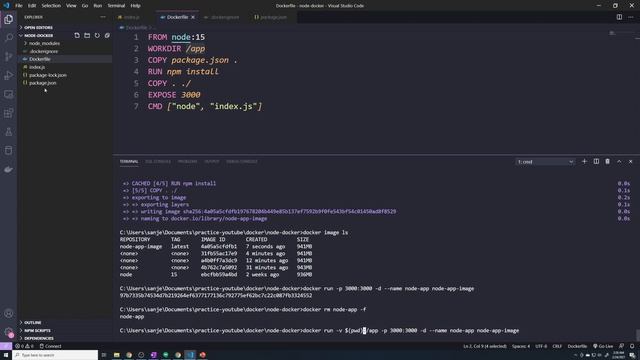
Task: Maximize the terminal panel size
Action: (x=619, y=162)
